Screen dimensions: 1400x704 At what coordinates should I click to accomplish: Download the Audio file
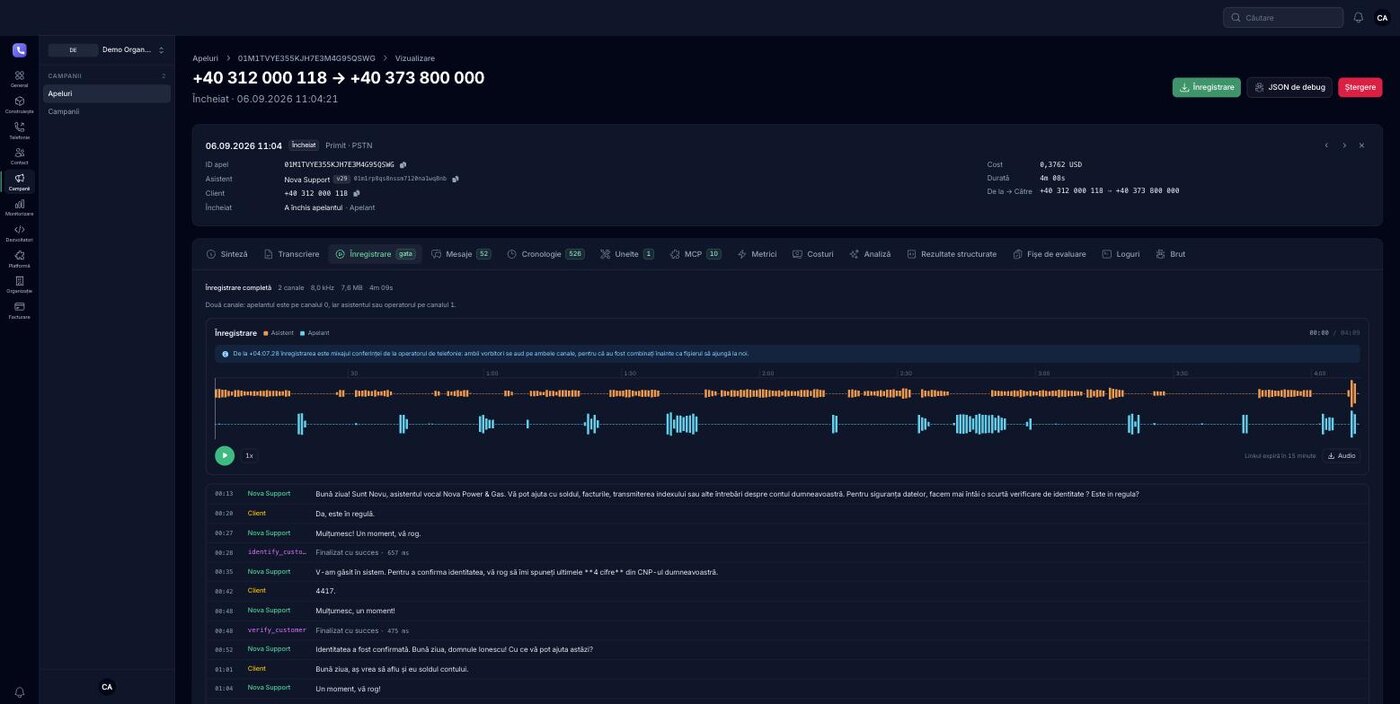tap(1341, 455)
